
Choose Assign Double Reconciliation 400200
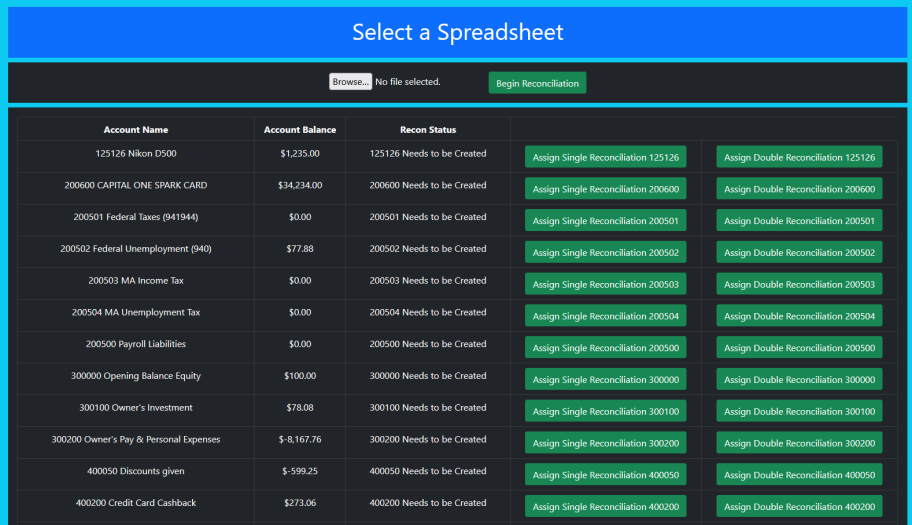tap(799, 507)
